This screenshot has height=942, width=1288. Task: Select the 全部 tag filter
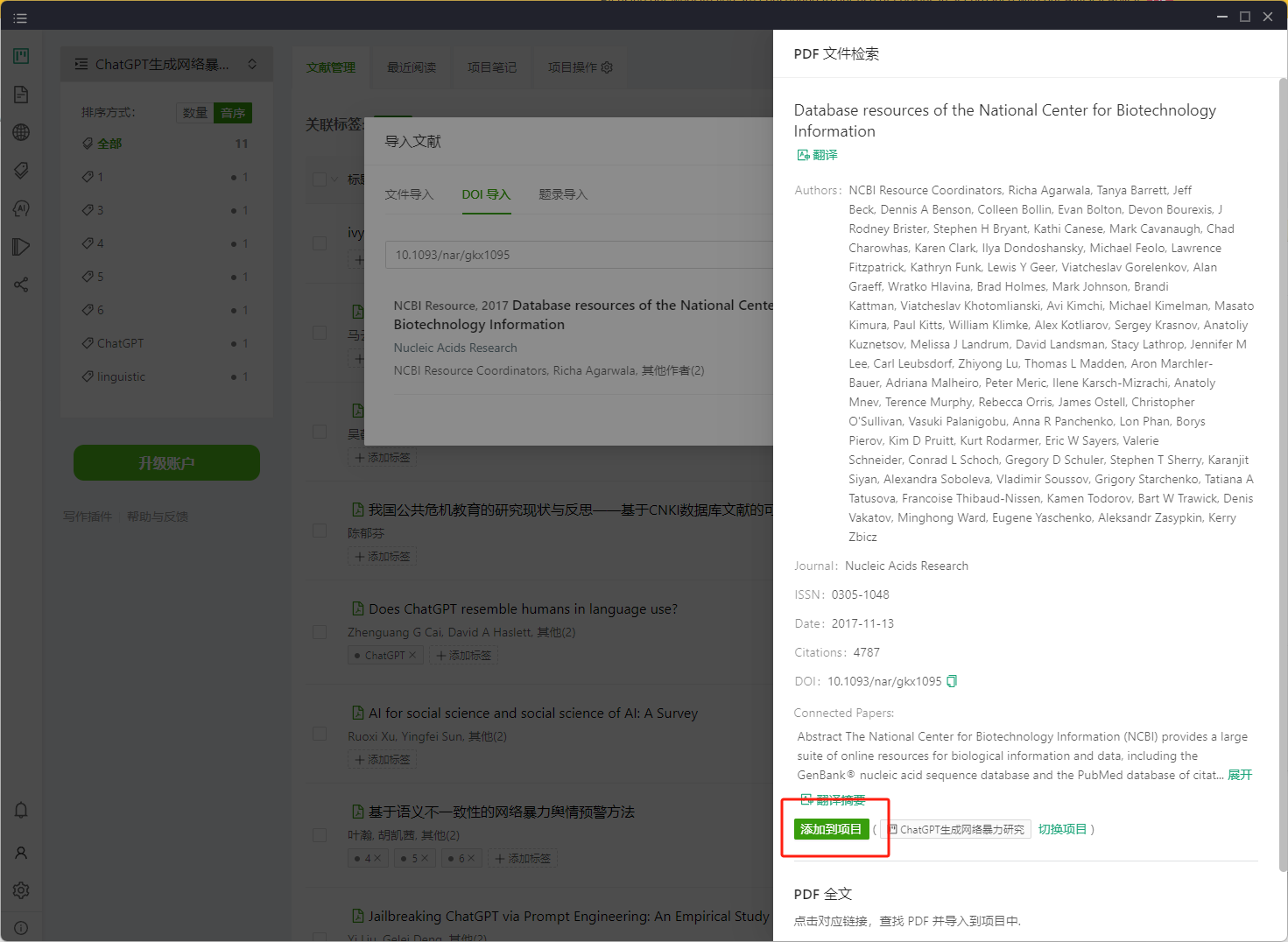pyautogui.click(x=165, y=144)
